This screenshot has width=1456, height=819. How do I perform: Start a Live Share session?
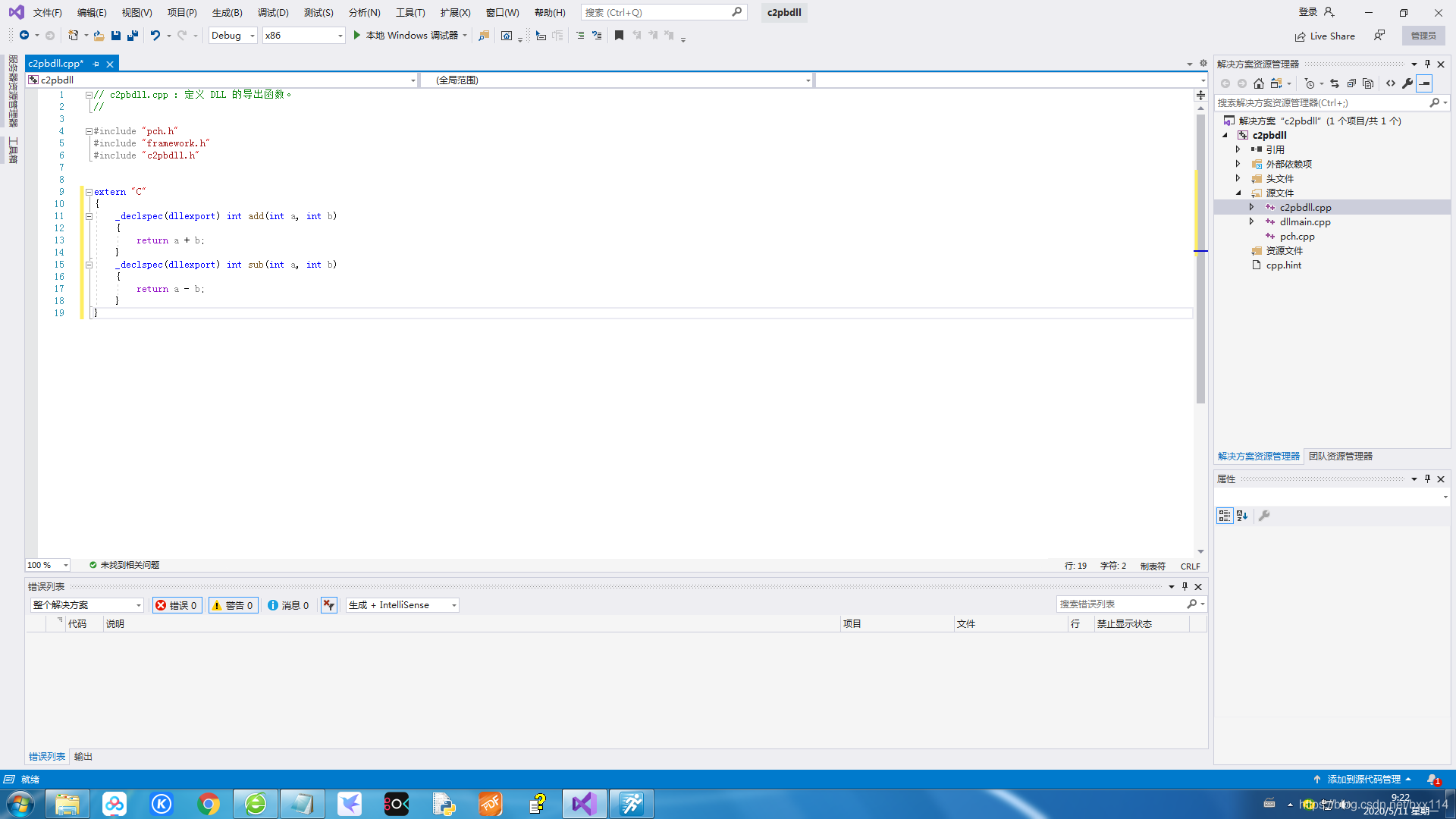[1325, 36]
